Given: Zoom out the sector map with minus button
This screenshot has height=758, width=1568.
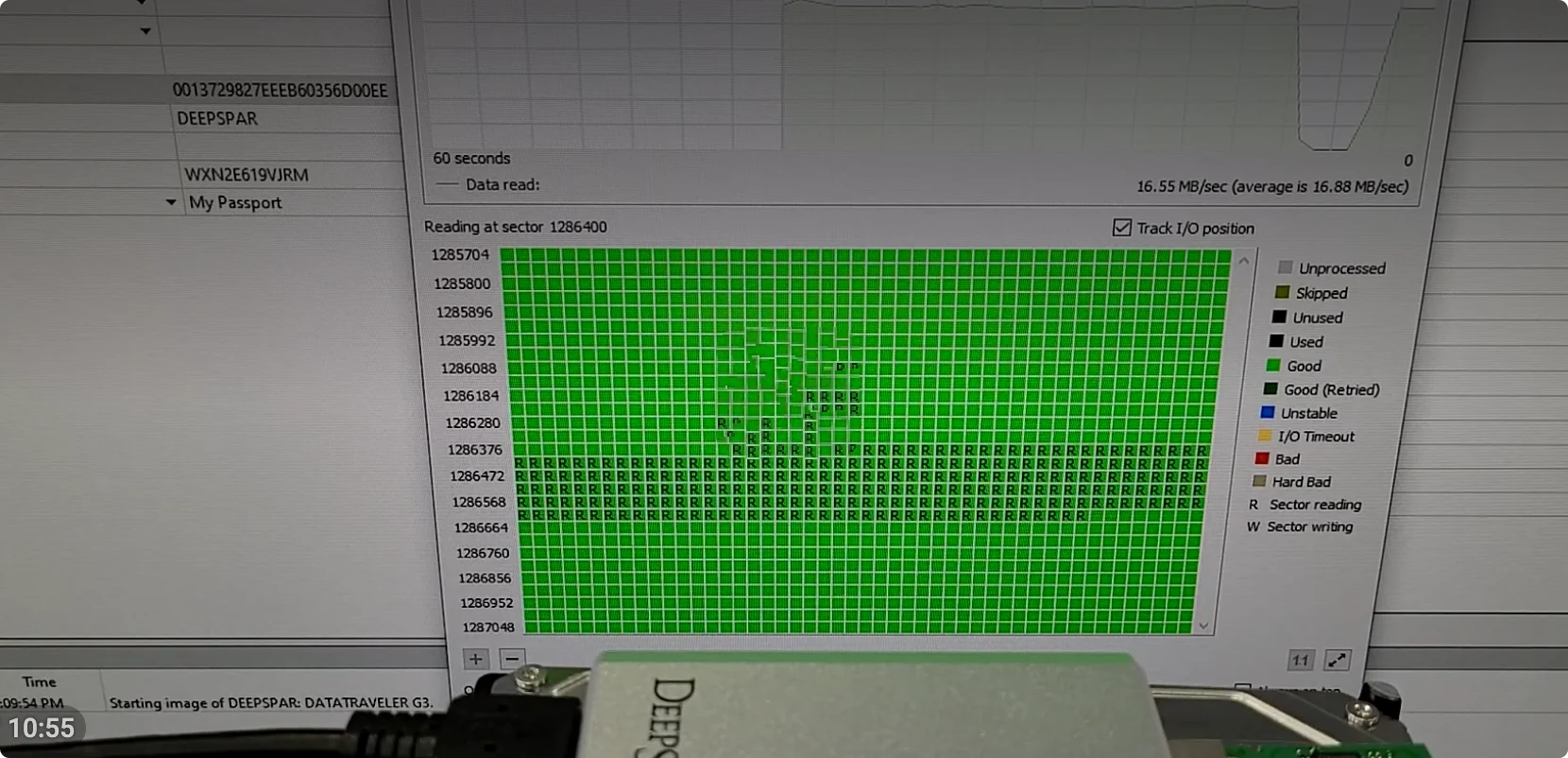Looking at the screenshot, I should coord(512,659).
